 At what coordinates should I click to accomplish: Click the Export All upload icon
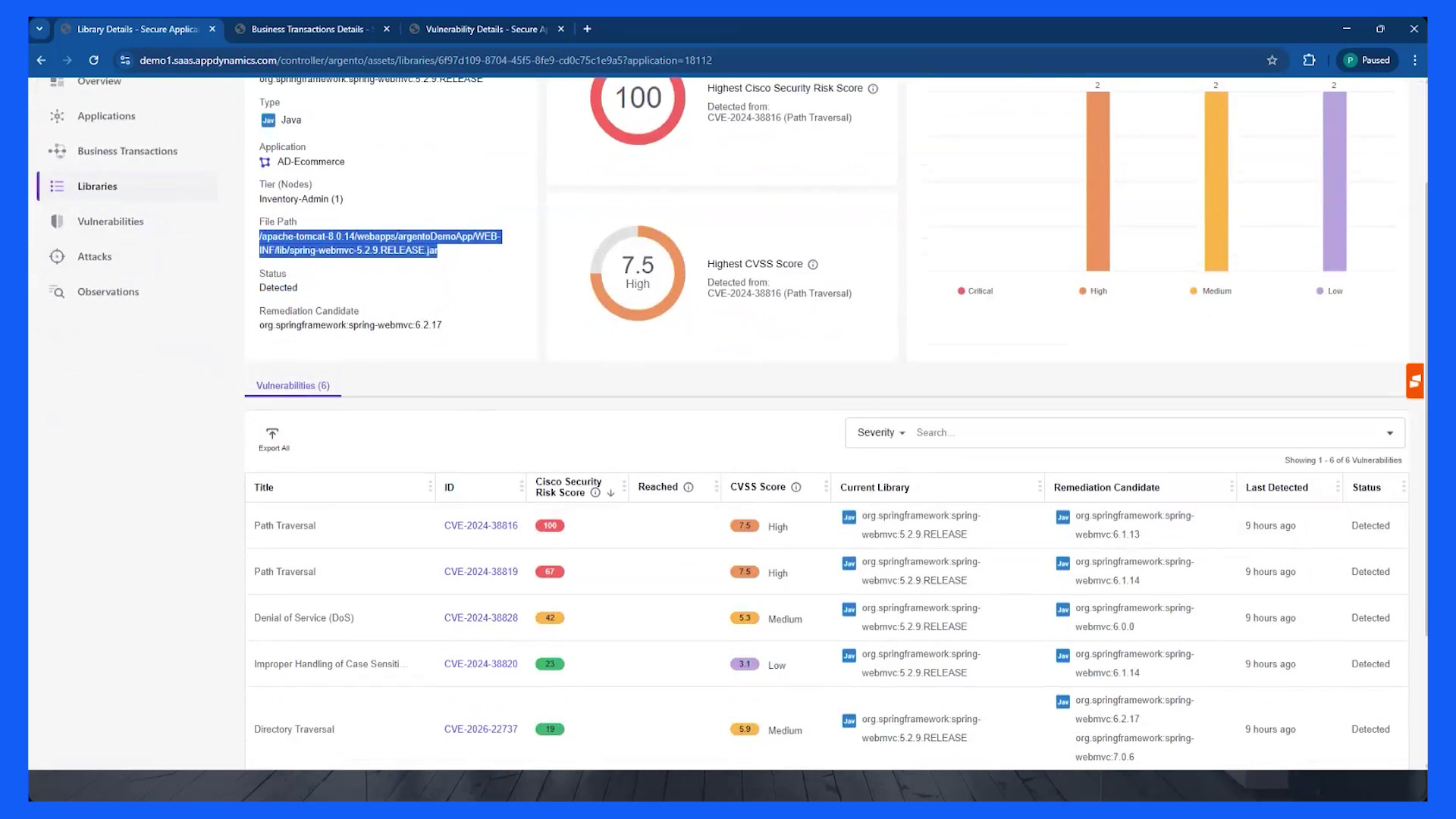(x=272, y=434)
